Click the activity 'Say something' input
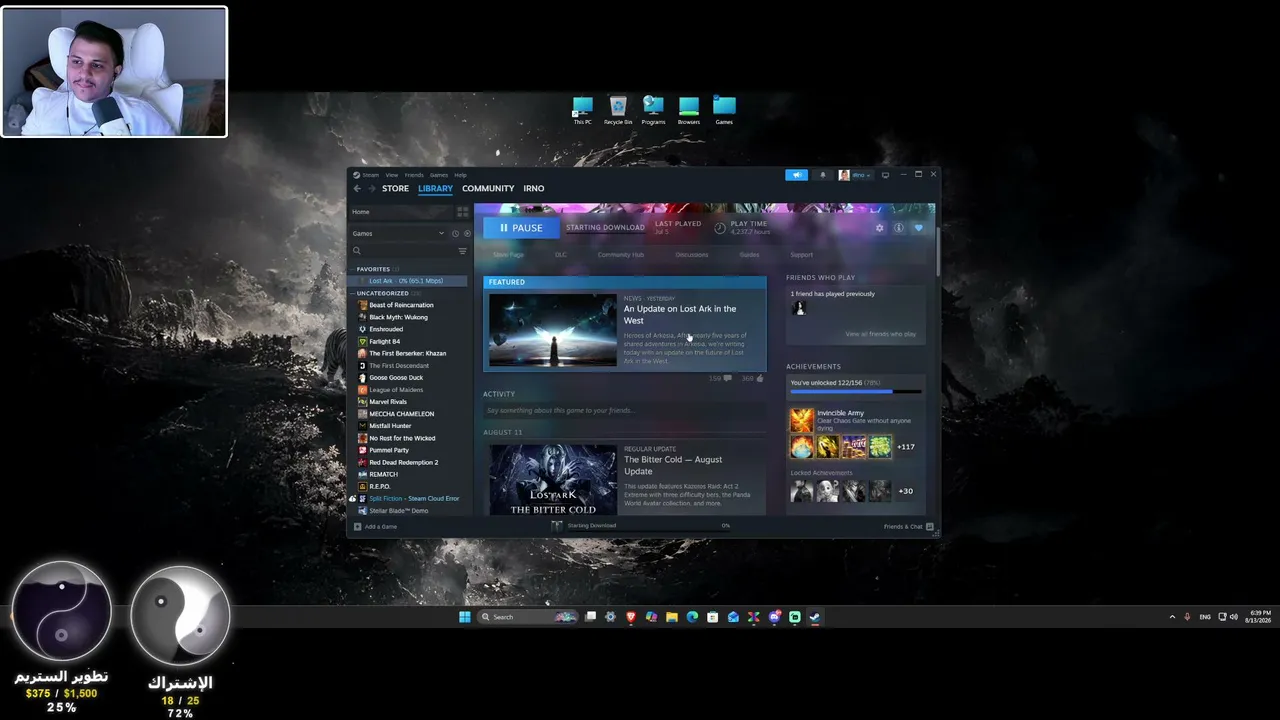 (624, 410)
